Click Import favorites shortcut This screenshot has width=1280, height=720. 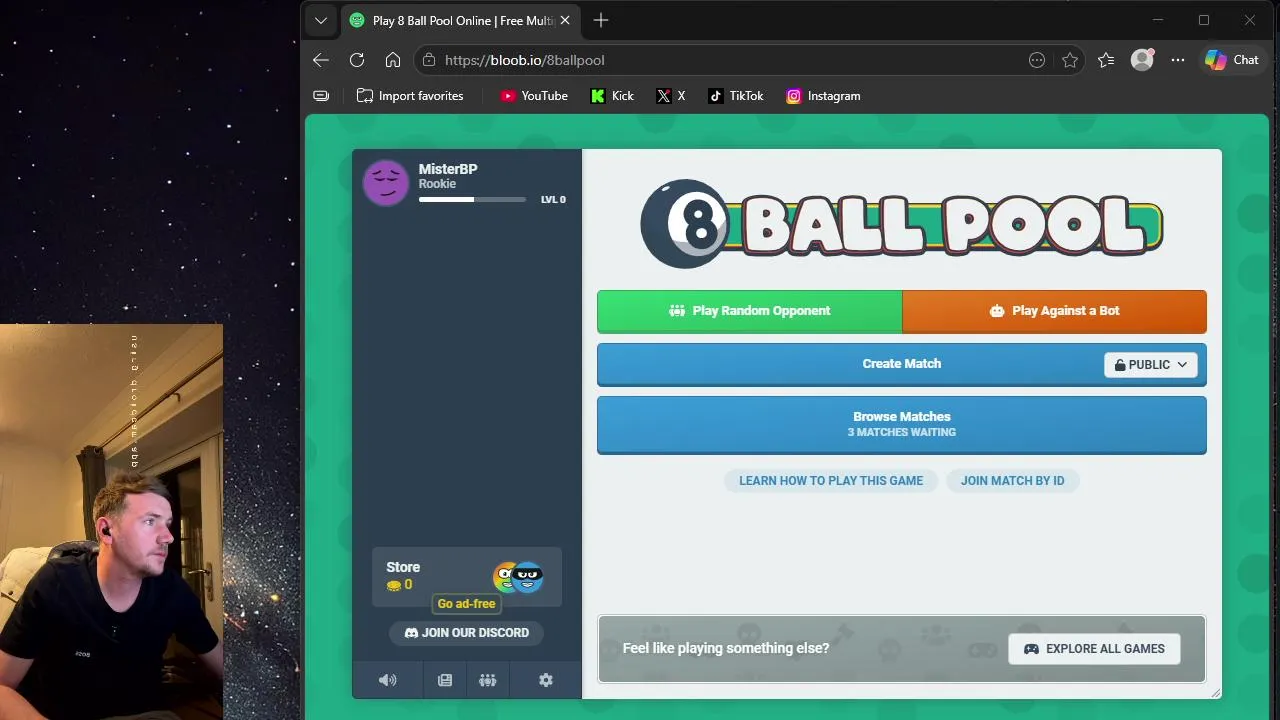(x=410, y=96)
